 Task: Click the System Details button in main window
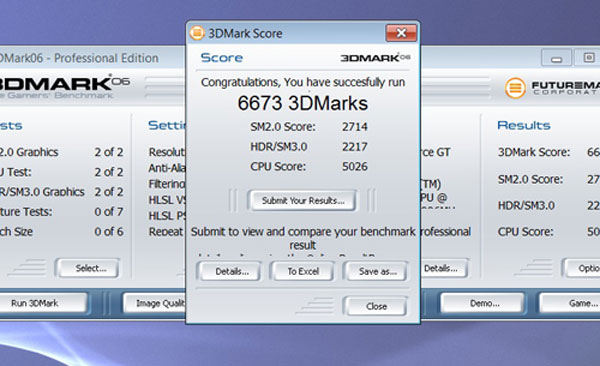(x=444, y=268)
